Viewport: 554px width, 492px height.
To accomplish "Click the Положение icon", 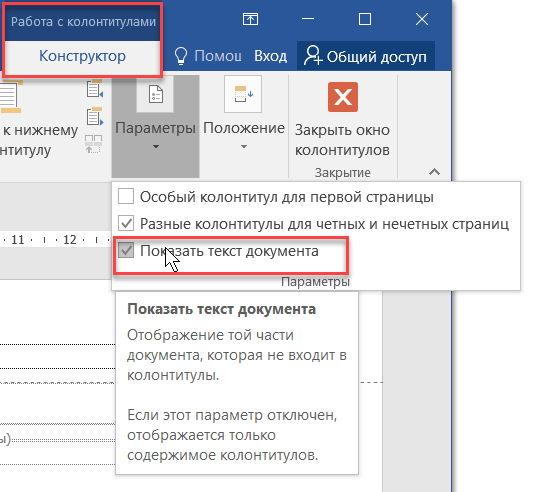I will pyautogui.click(x=243, y=94).
